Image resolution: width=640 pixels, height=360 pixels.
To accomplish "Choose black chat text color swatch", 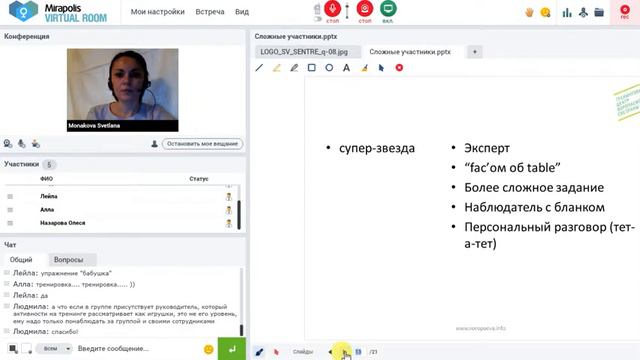I will click(13, 349).
